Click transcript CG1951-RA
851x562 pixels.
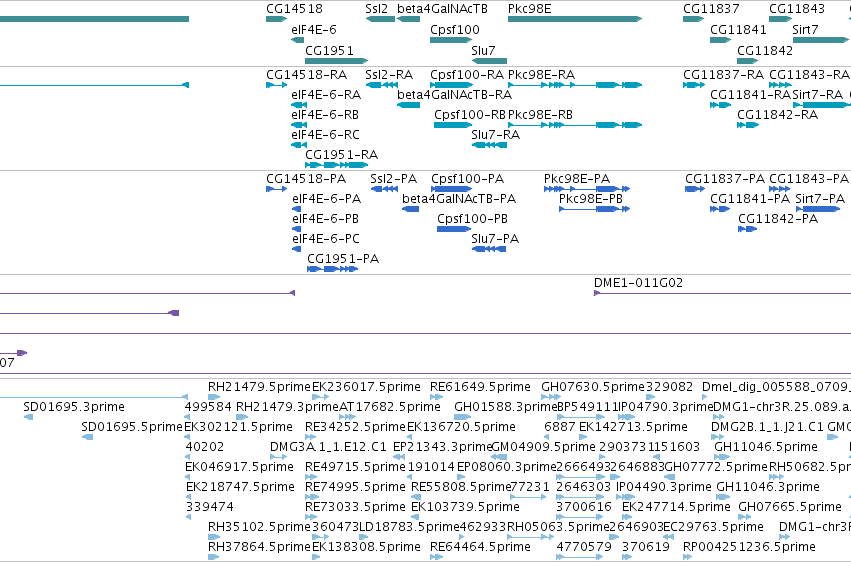coord(341,155)
